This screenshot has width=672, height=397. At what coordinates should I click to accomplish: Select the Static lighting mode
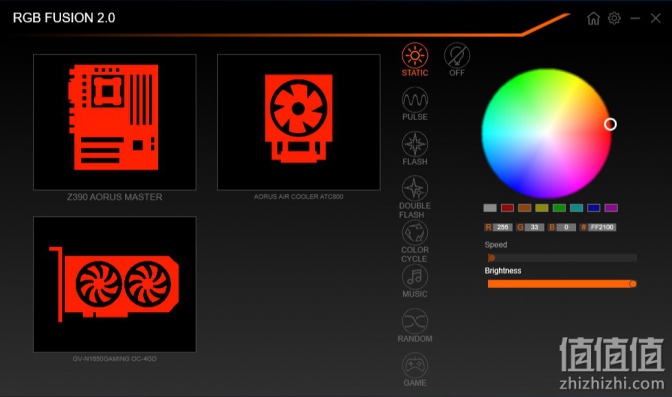click(414, 60)
